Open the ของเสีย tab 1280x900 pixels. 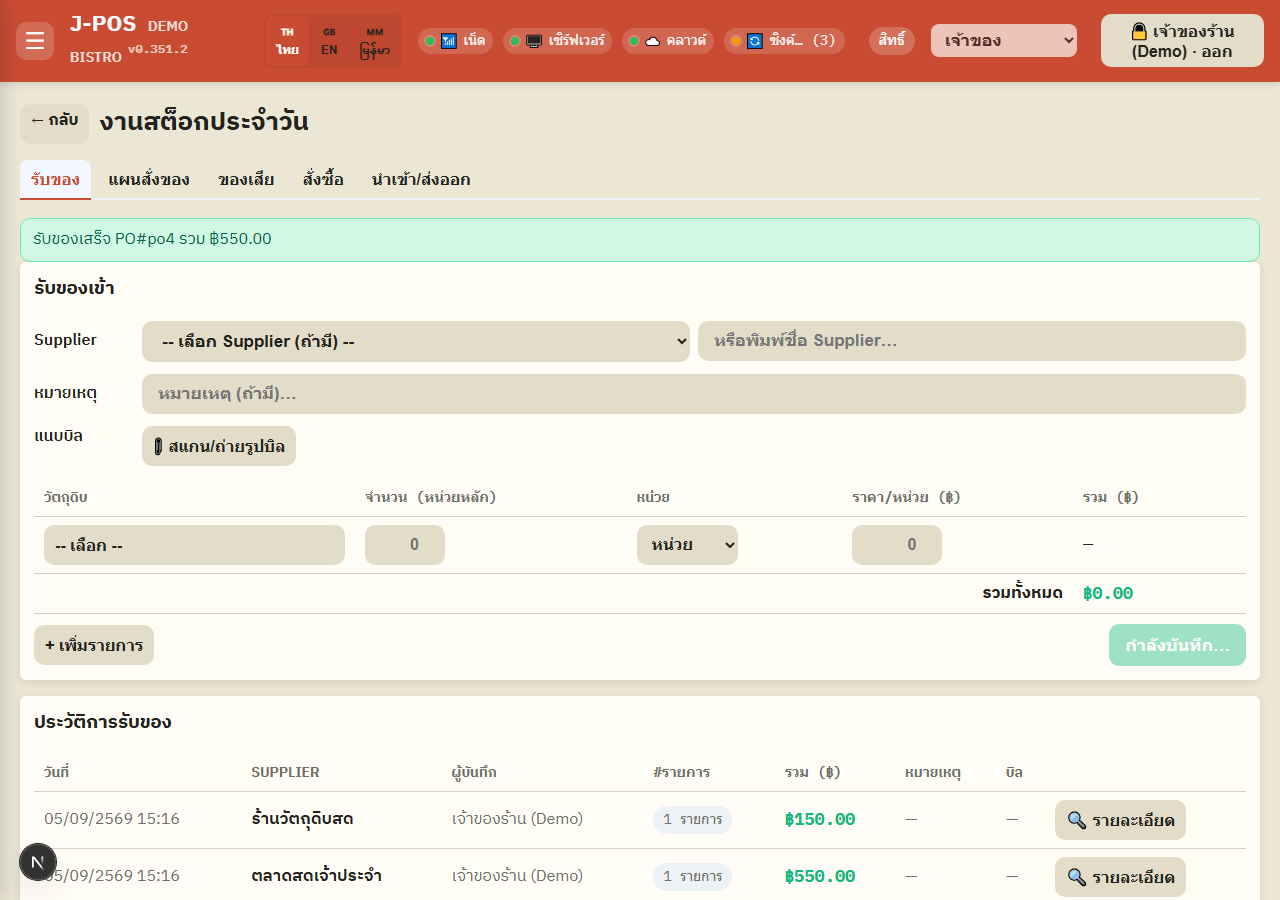[246, 180]
